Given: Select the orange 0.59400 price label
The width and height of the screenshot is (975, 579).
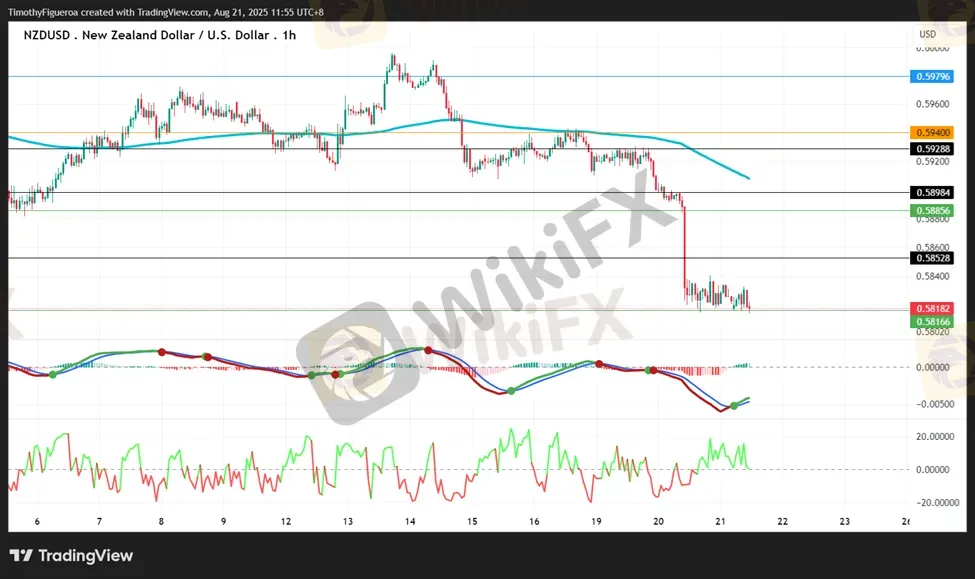Looking at the screenshot, I should [932, 132].
